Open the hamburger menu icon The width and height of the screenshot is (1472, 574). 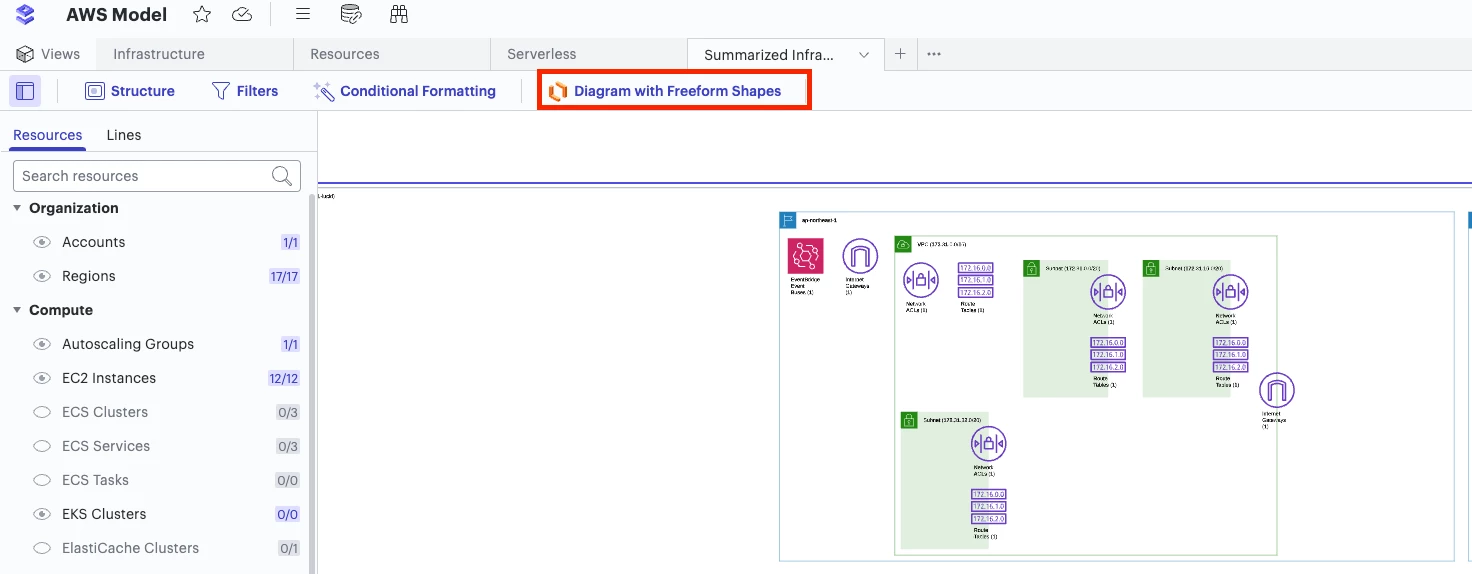point(303,14)
